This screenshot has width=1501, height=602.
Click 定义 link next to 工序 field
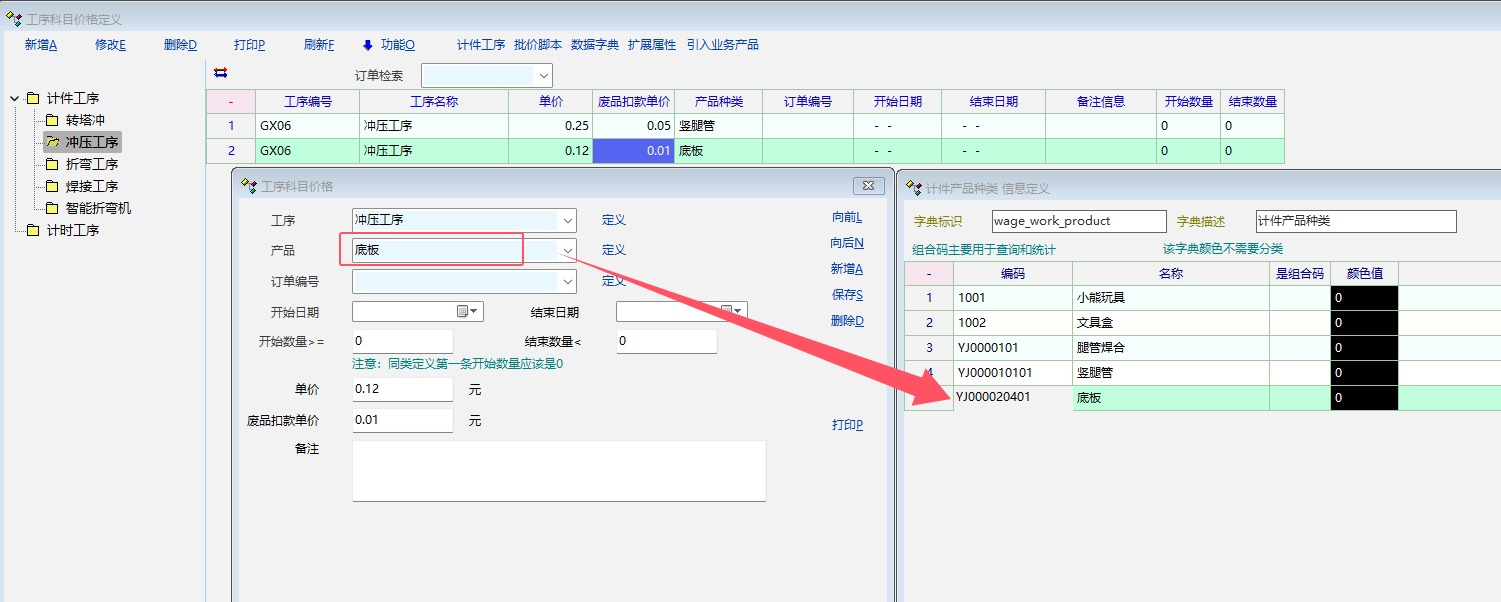[x=613, y=220]
